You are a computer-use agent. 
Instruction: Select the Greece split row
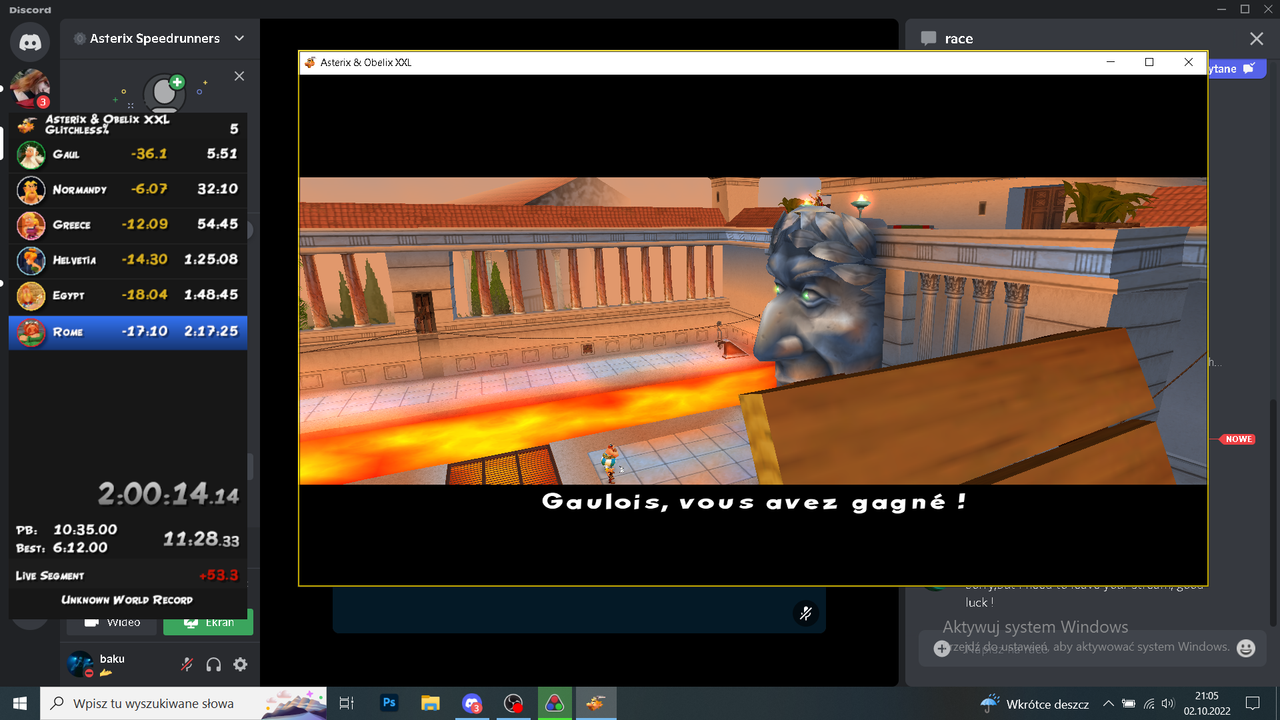(128, 225)
